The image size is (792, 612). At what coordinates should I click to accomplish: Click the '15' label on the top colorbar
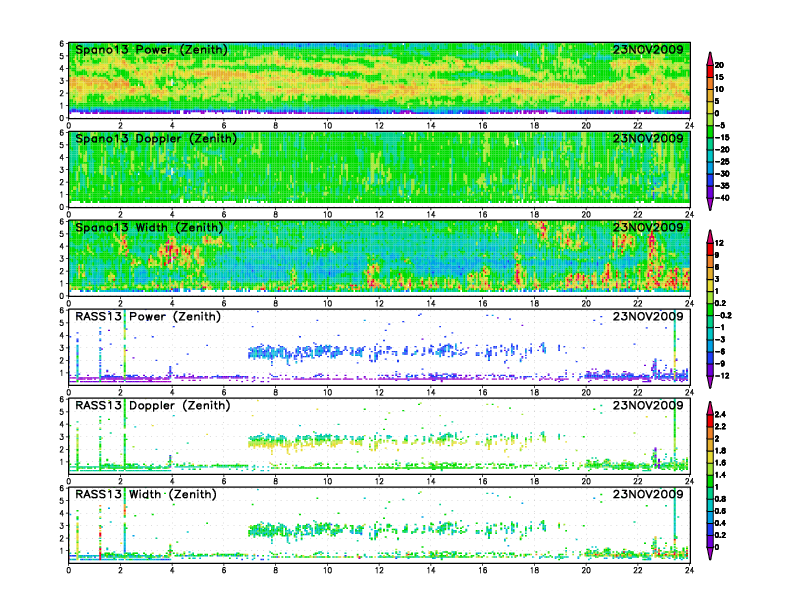[719, 77]
